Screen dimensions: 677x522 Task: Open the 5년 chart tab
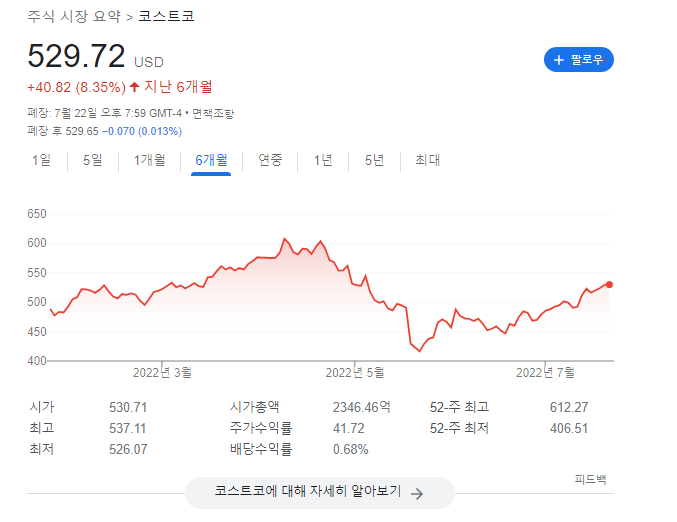[374, 160]
